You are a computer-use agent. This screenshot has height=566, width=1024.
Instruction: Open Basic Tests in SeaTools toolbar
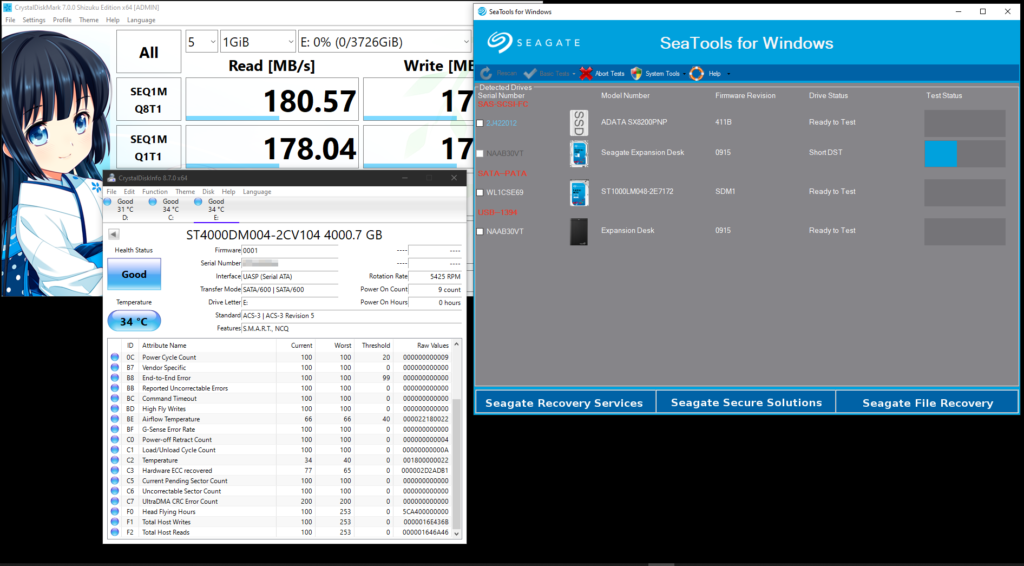[x=549, y=74]
